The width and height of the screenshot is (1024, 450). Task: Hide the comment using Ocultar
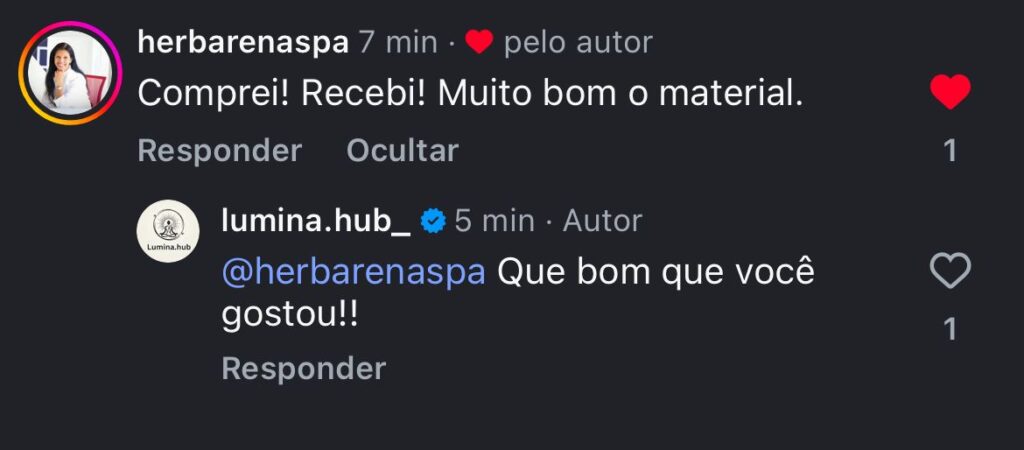click(402, 150)
